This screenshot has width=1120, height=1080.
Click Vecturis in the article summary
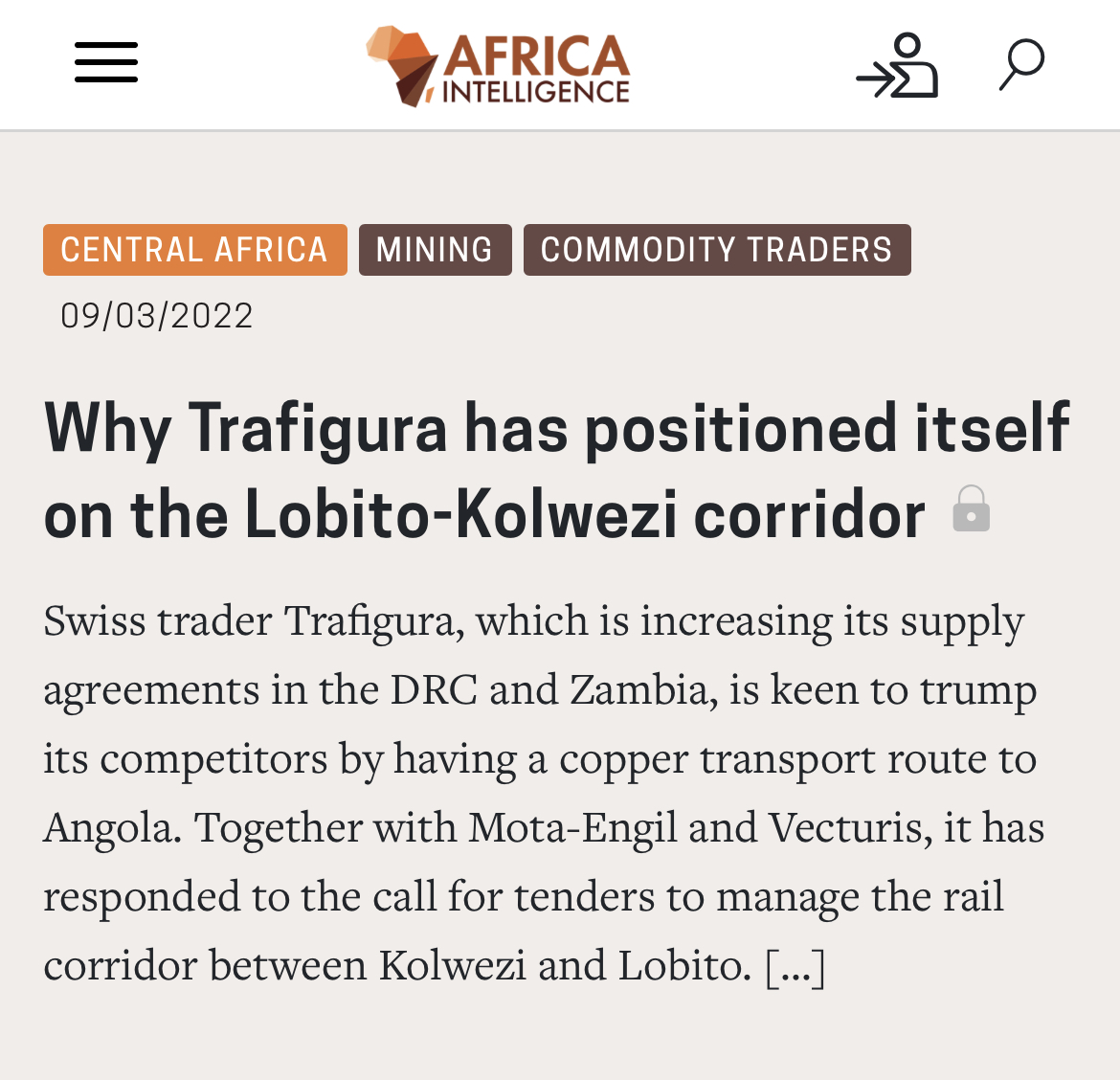click(850, 827)
